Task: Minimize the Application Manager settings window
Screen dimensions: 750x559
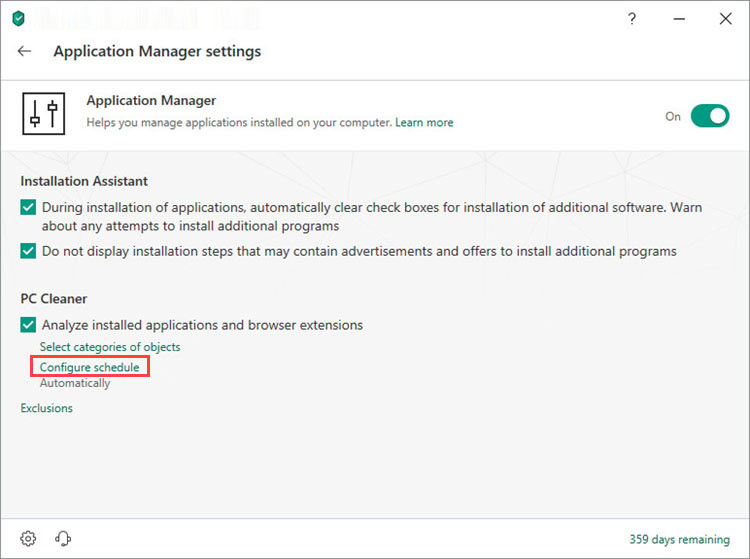Action: 679,19
